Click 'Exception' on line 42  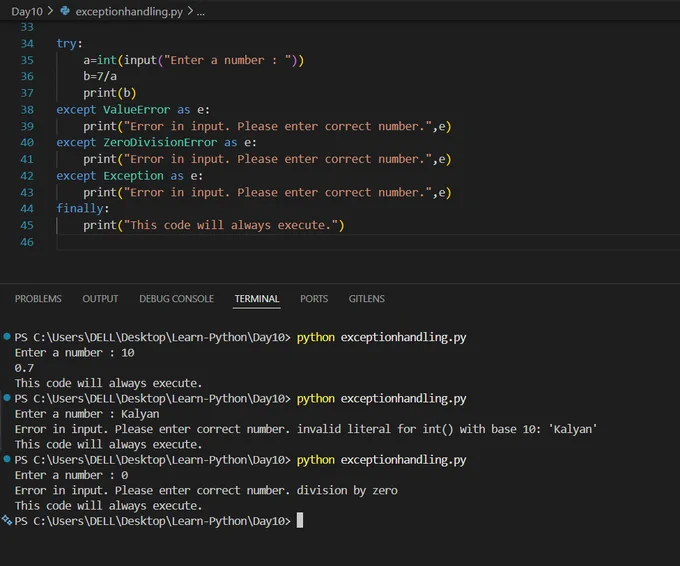(133, 176)
